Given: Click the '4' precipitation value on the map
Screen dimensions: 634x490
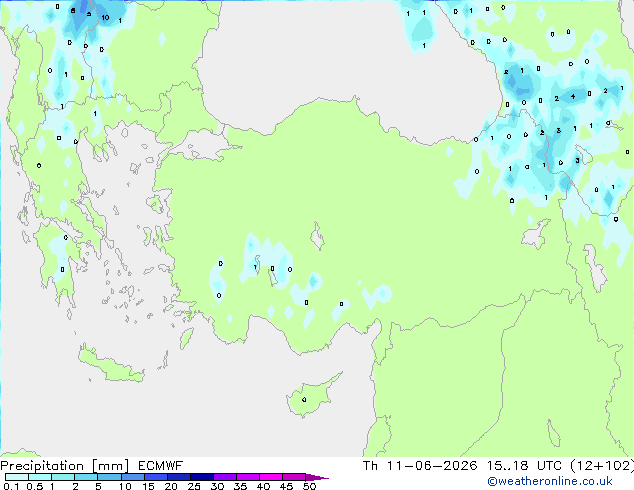Looking at the screenshot, I should click(x=573, y=96).
